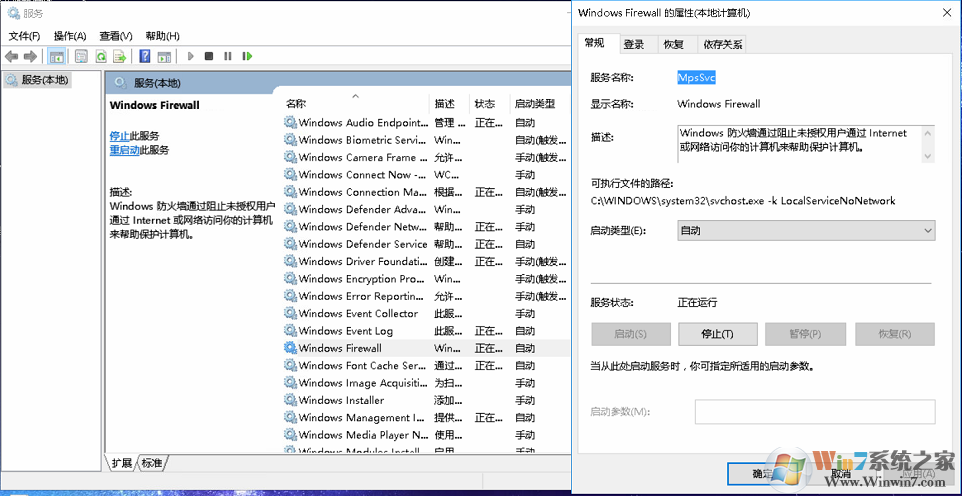Open the blue Help toolbar icon

(145, 56)
